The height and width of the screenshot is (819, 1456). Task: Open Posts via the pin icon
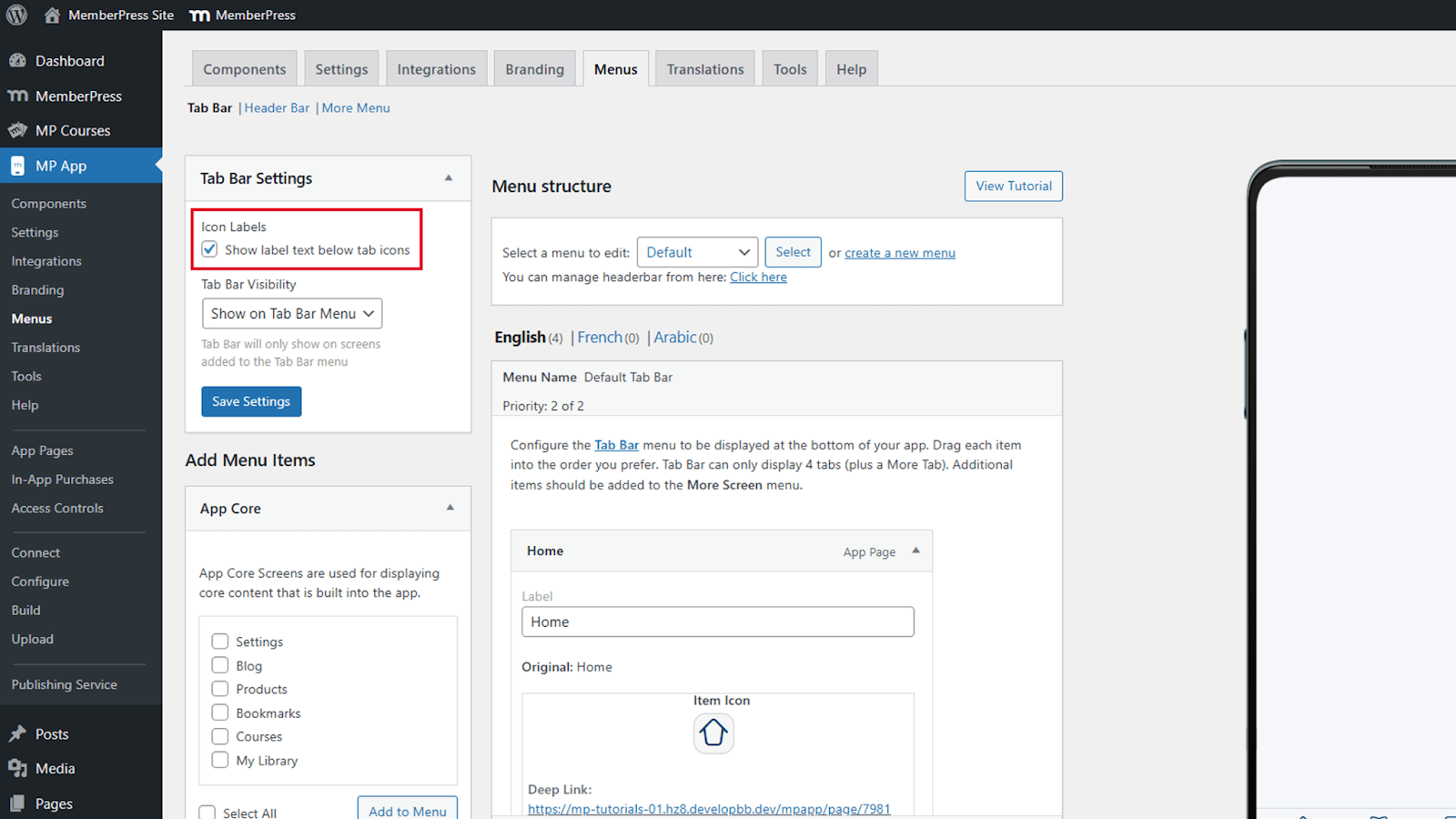tap(17, 734)
